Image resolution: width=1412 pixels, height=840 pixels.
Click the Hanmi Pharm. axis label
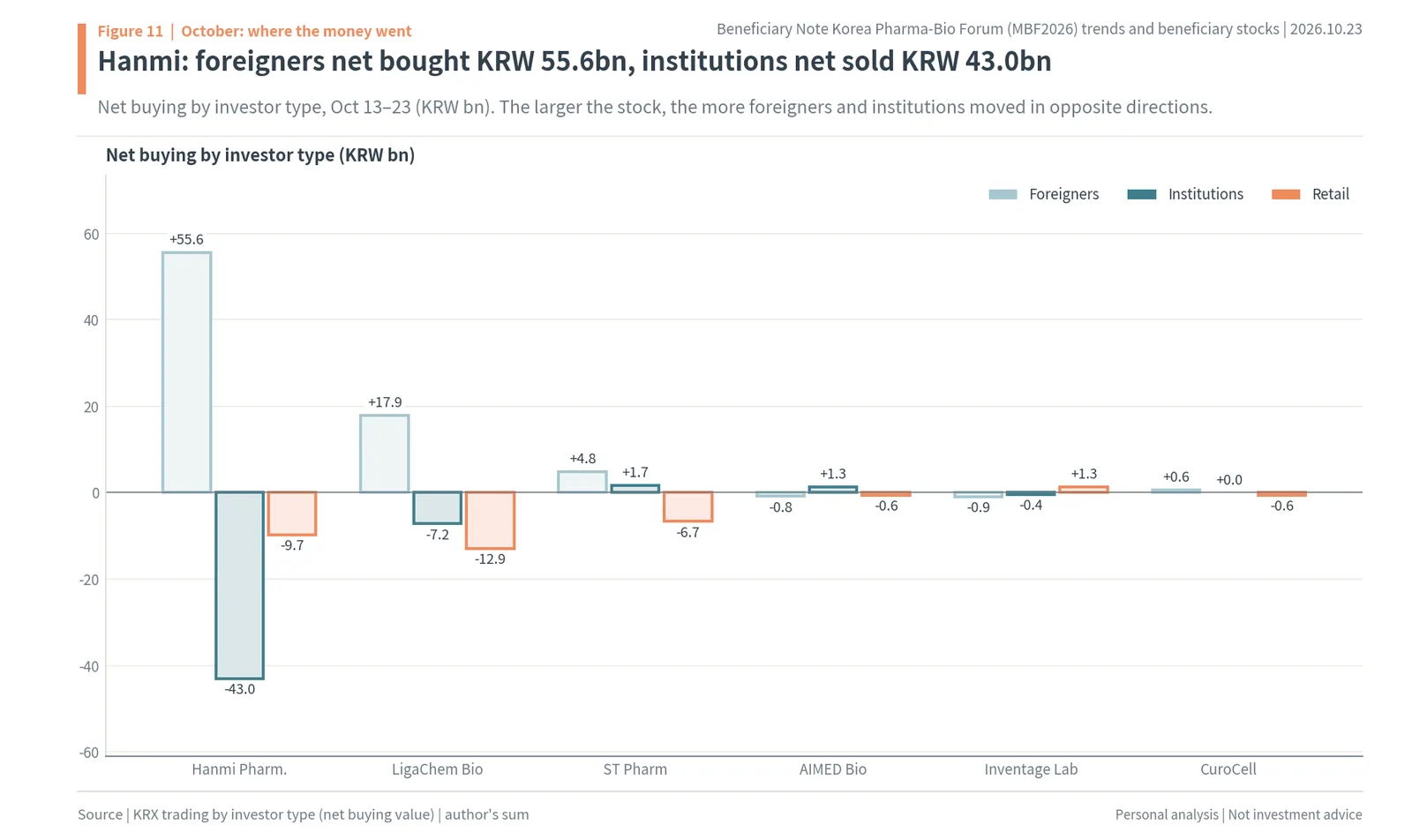tap(239, 769)
